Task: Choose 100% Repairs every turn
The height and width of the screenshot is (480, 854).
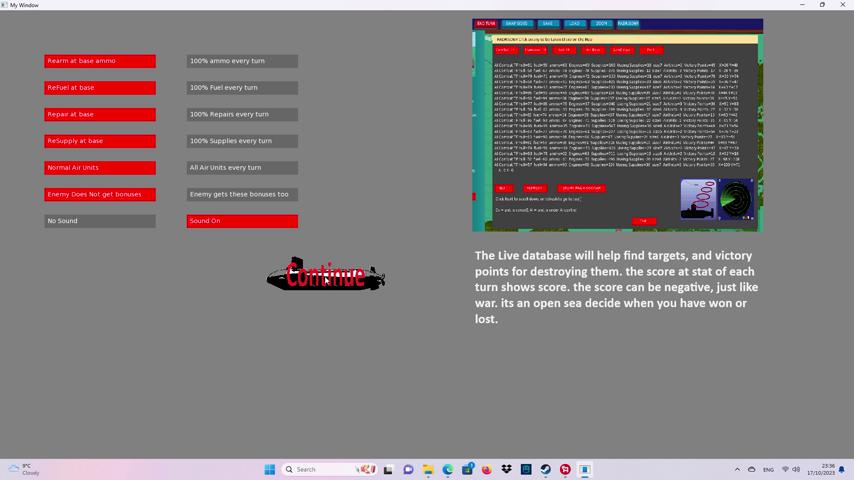Action: (x=242, y=114)
